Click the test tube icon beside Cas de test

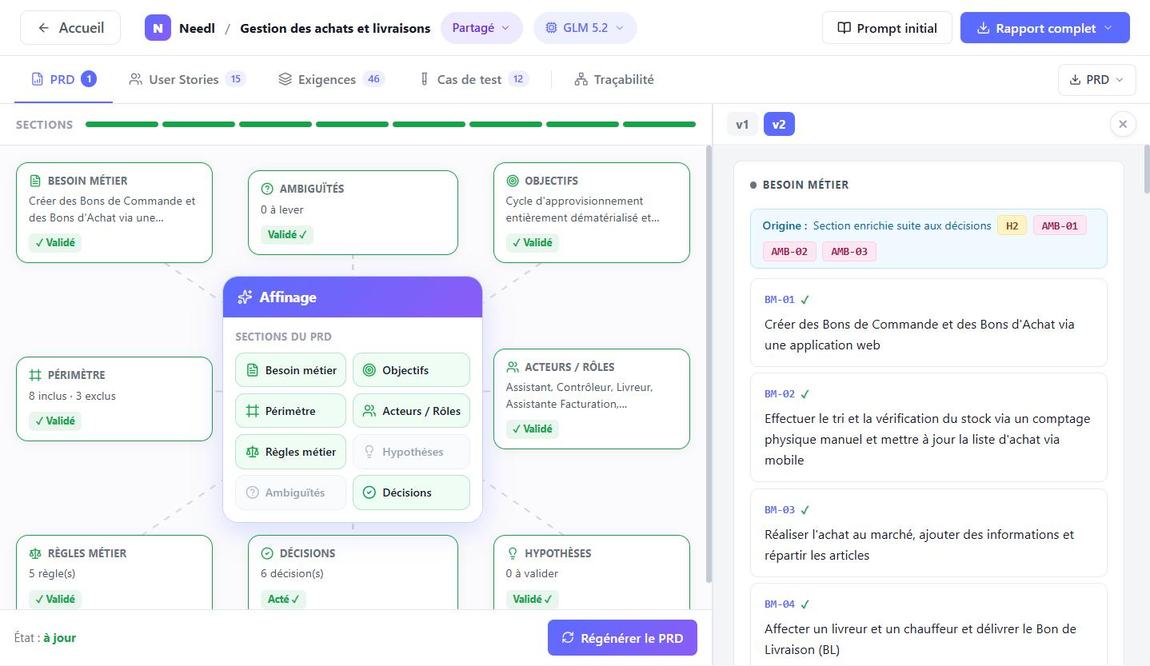[x=424, y=79]
